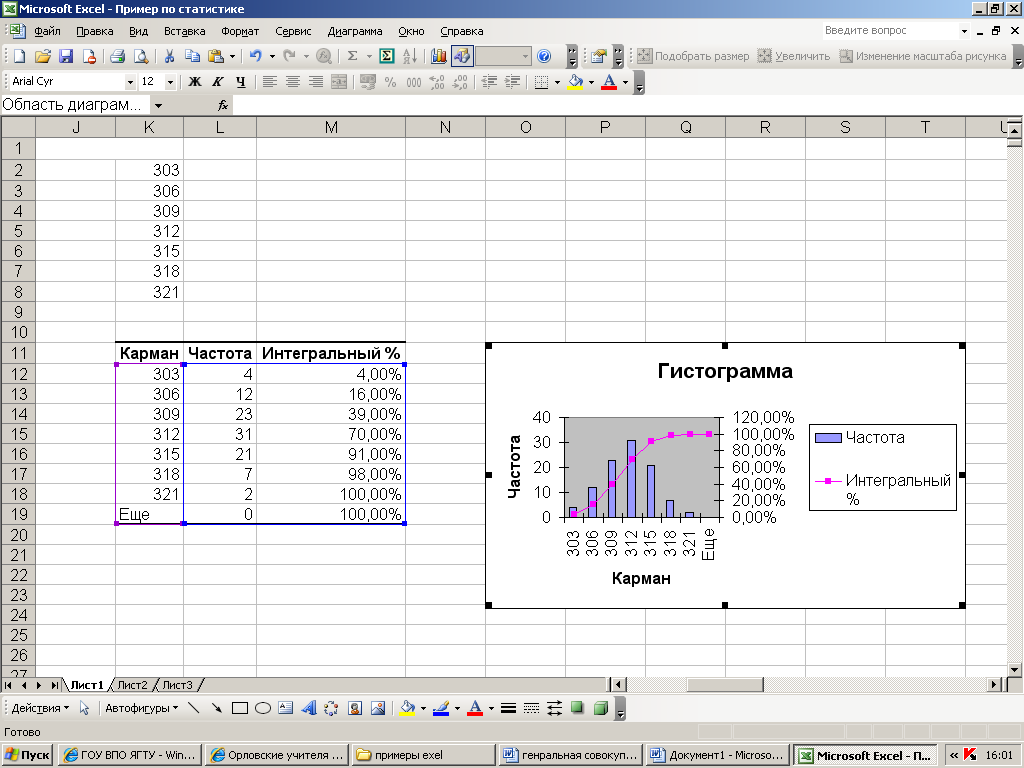Click the vertical scrollbar down arrow

1014,670
